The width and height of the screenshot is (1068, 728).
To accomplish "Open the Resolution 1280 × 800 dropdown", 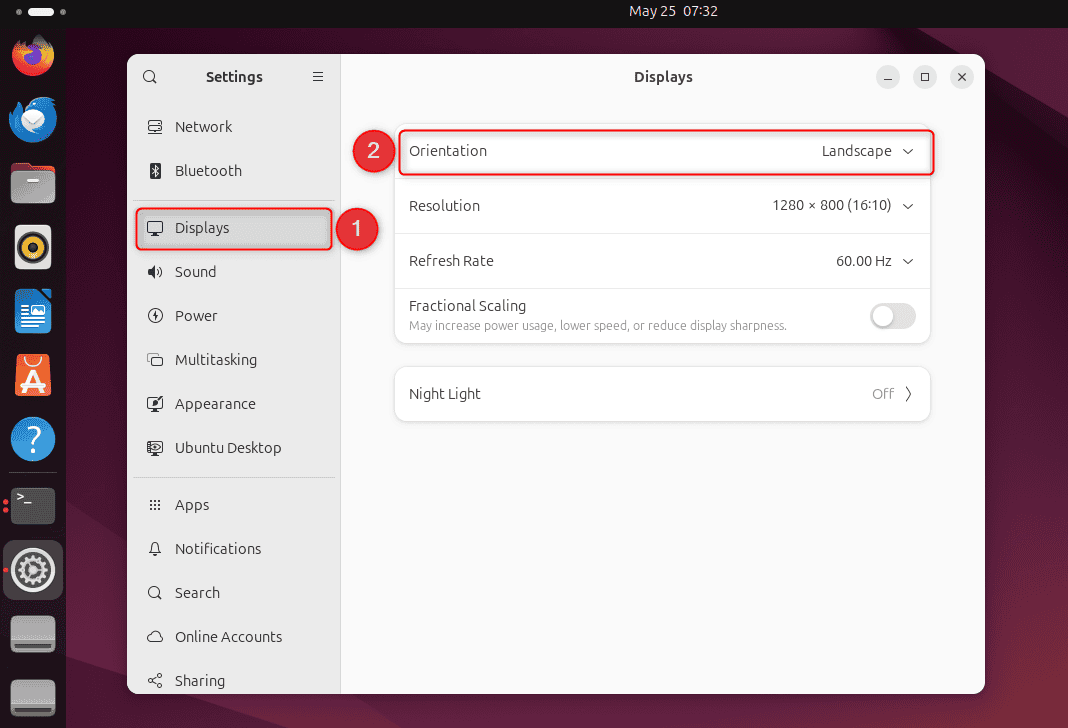I will (x=663, y=206).
